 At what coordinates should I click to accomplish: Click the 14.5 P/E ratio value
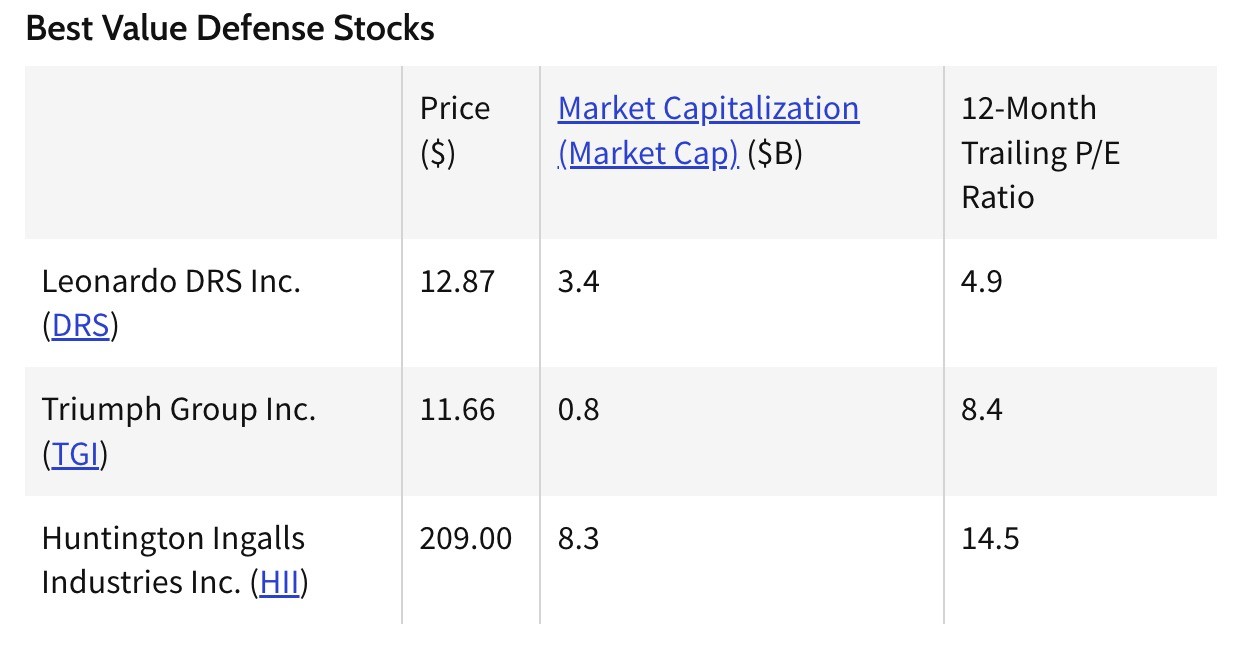(990, 539)
